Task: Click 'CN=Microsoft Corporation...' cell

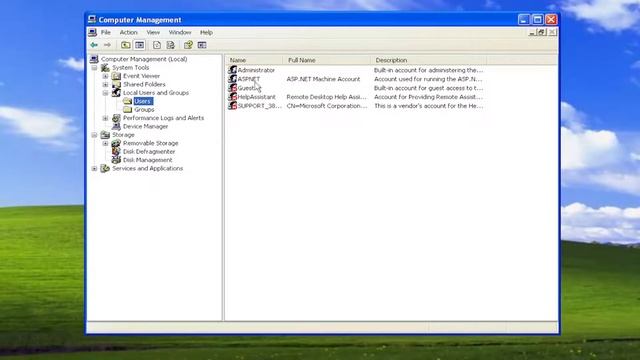Action: [327, 106]
